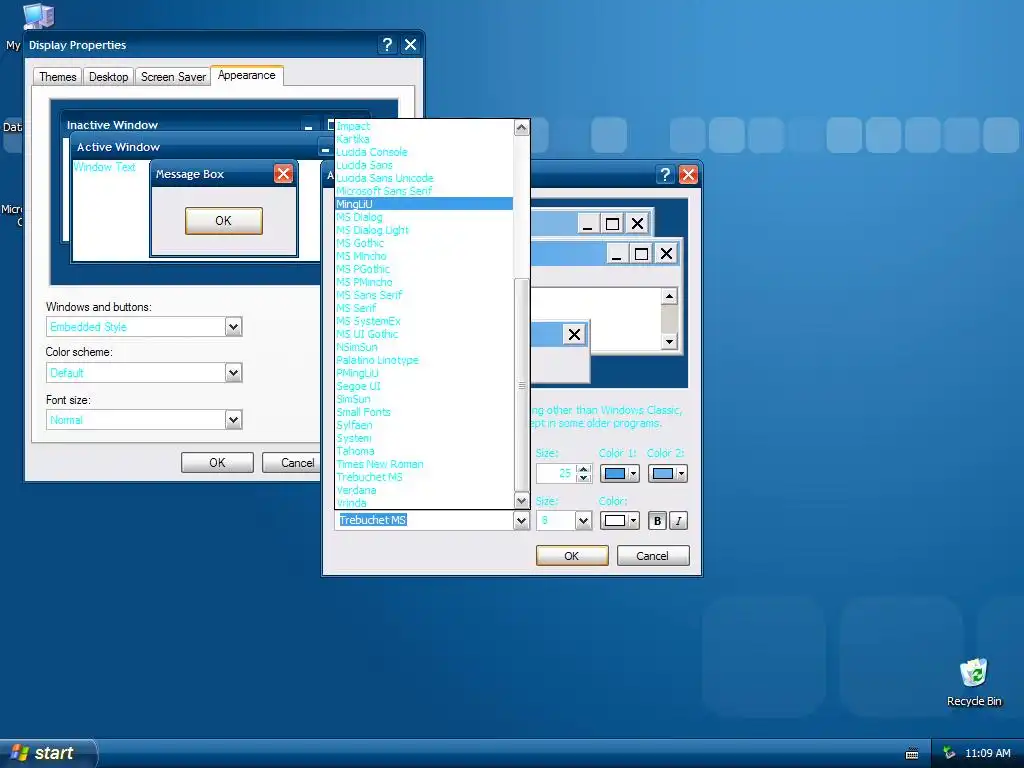Select Segoe UI in the font list

tap(424, 386)
